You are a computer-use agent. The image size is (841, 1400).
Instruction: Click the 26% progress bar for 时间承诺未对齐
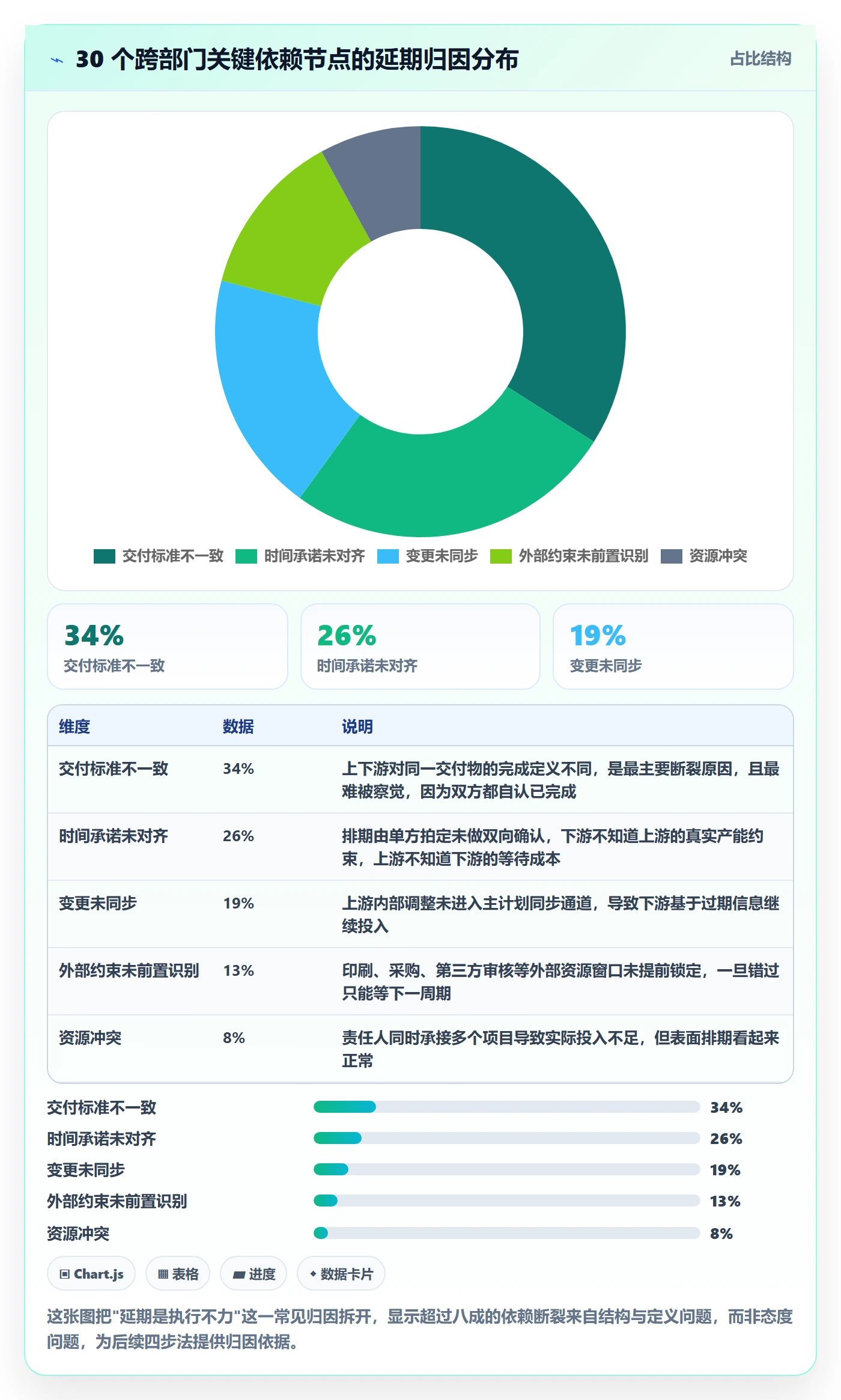(507, 1138)
